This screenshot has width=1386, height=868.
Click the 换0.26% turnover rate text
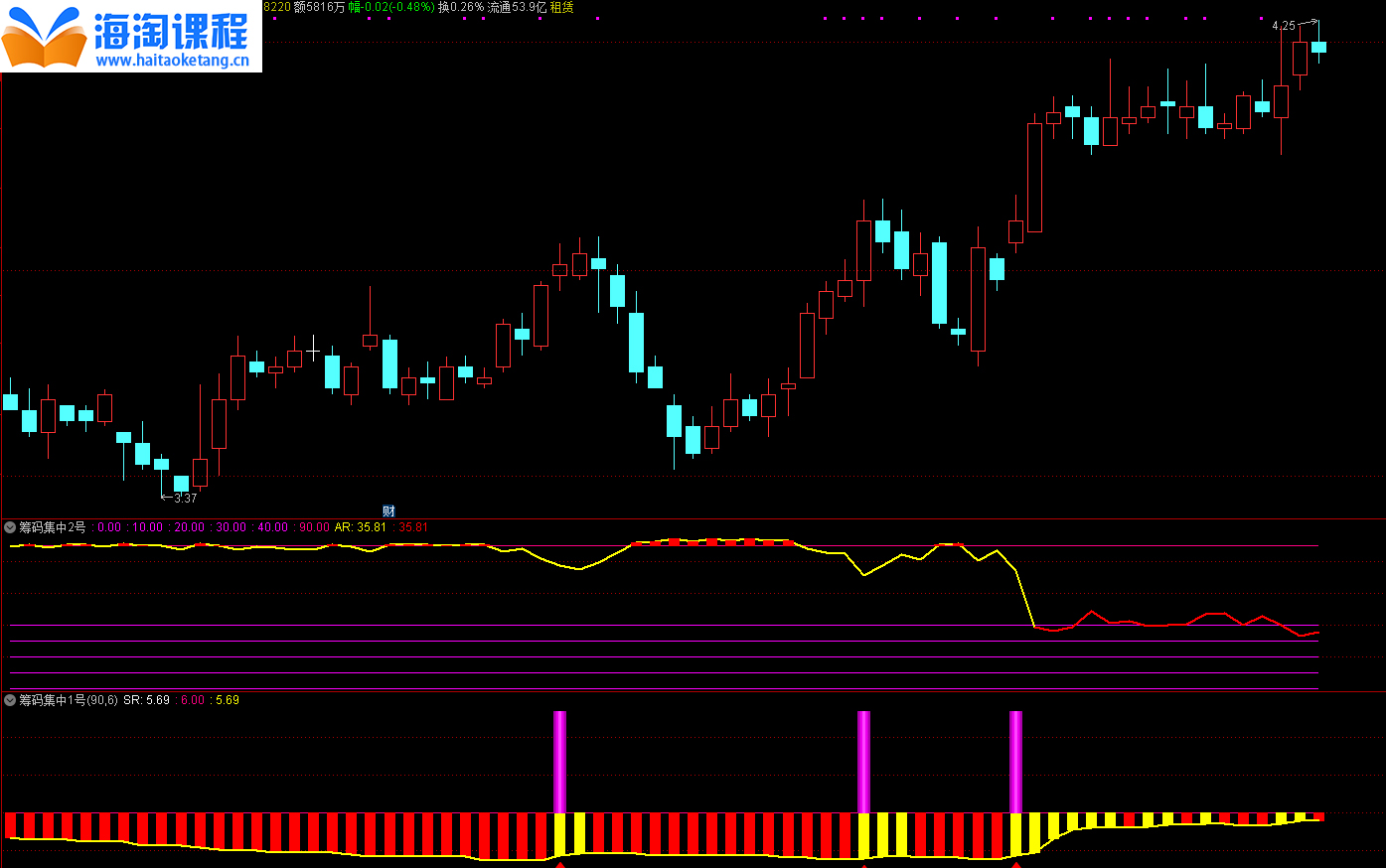click(x=461, y=7)
